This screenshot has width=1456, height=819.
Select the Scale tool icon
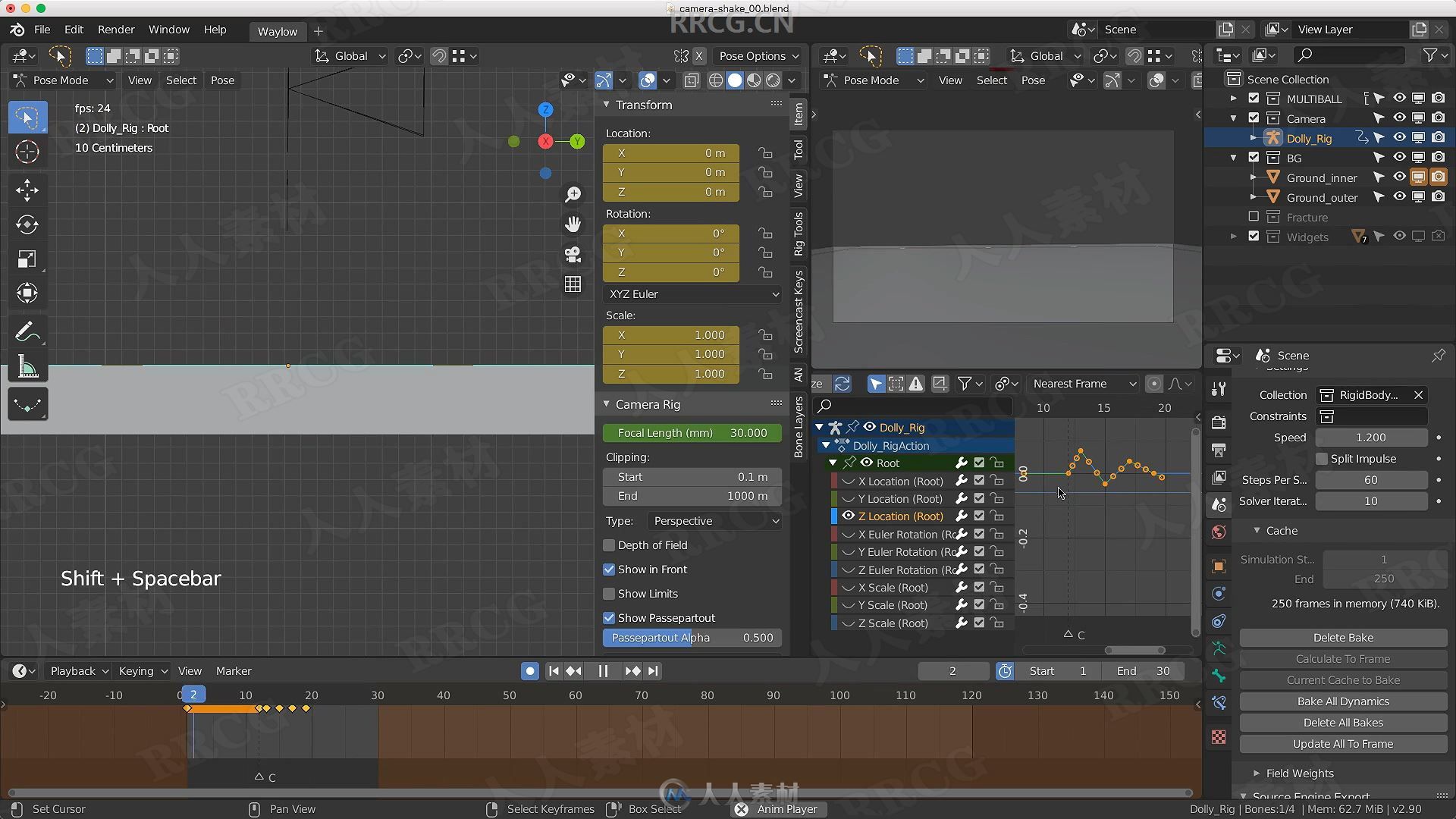click(27, 258)
